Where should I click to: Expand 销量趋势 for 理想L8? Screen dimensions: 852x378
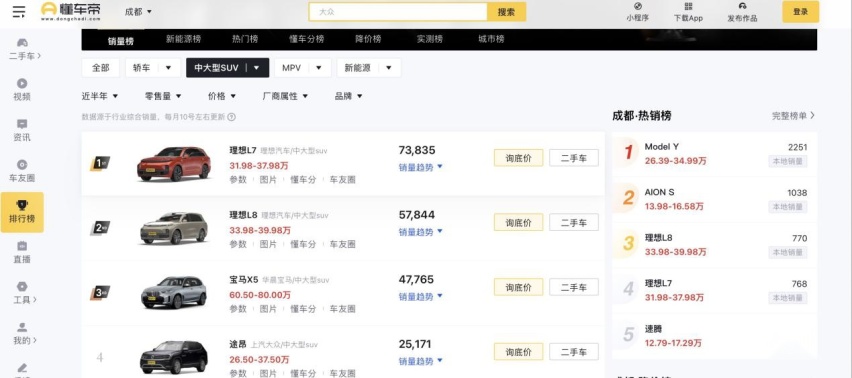pos(421,232)
